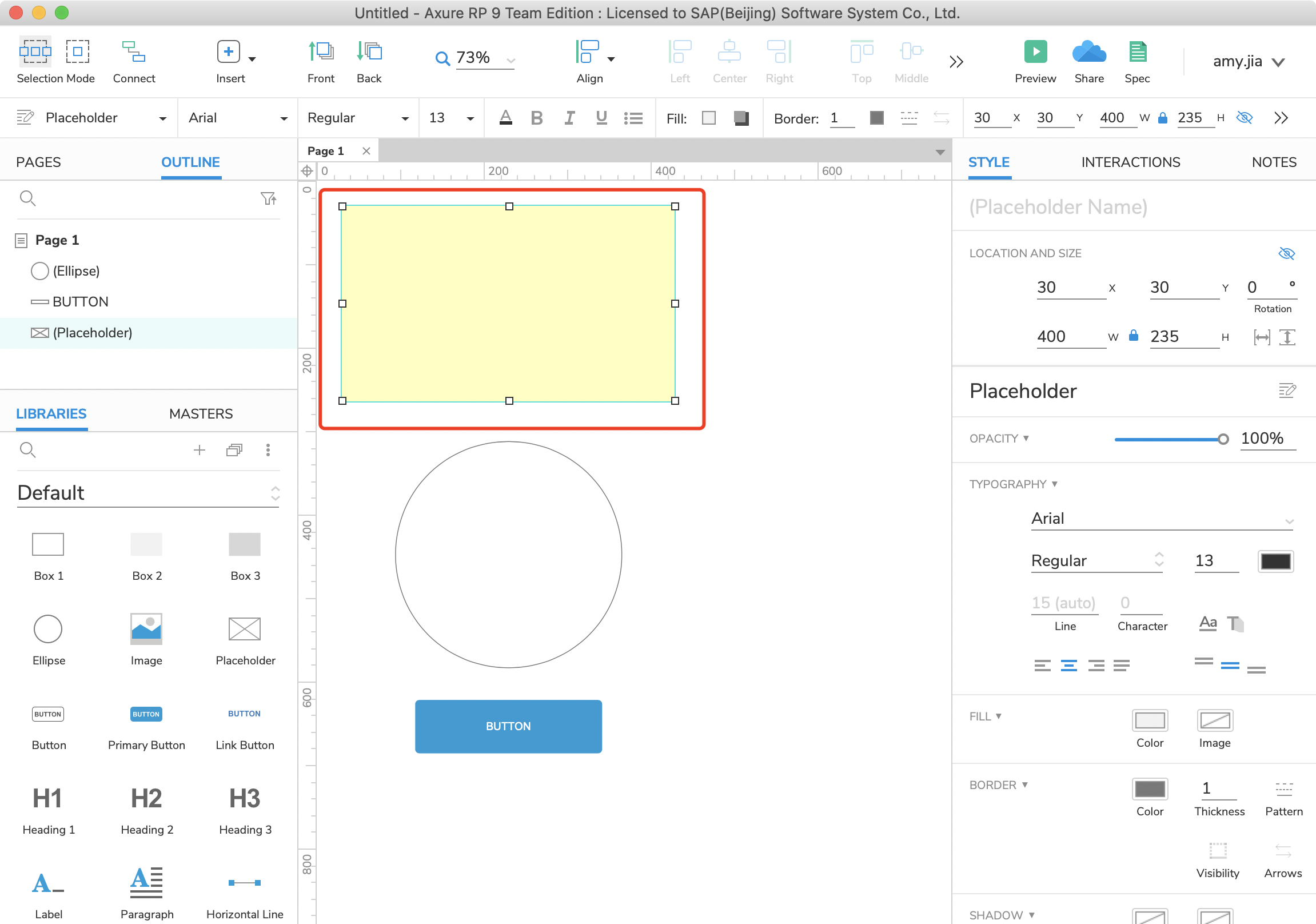
Task: Click the Preview play icon
Action: (x=1035, y=52)
